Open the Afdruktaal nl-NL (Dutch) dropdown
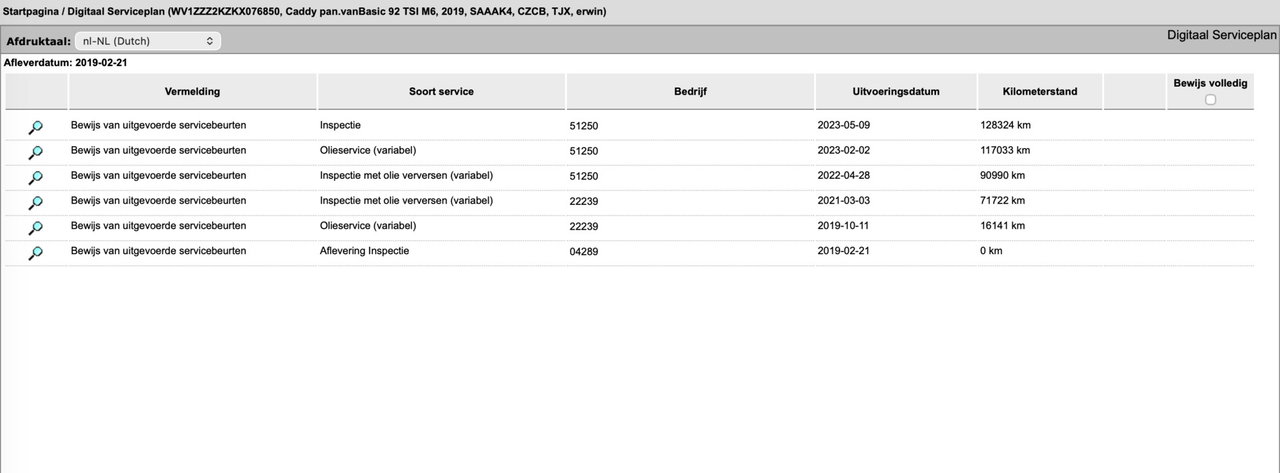The width and height of the screenshot is (1280, 473). click(148, 41)
